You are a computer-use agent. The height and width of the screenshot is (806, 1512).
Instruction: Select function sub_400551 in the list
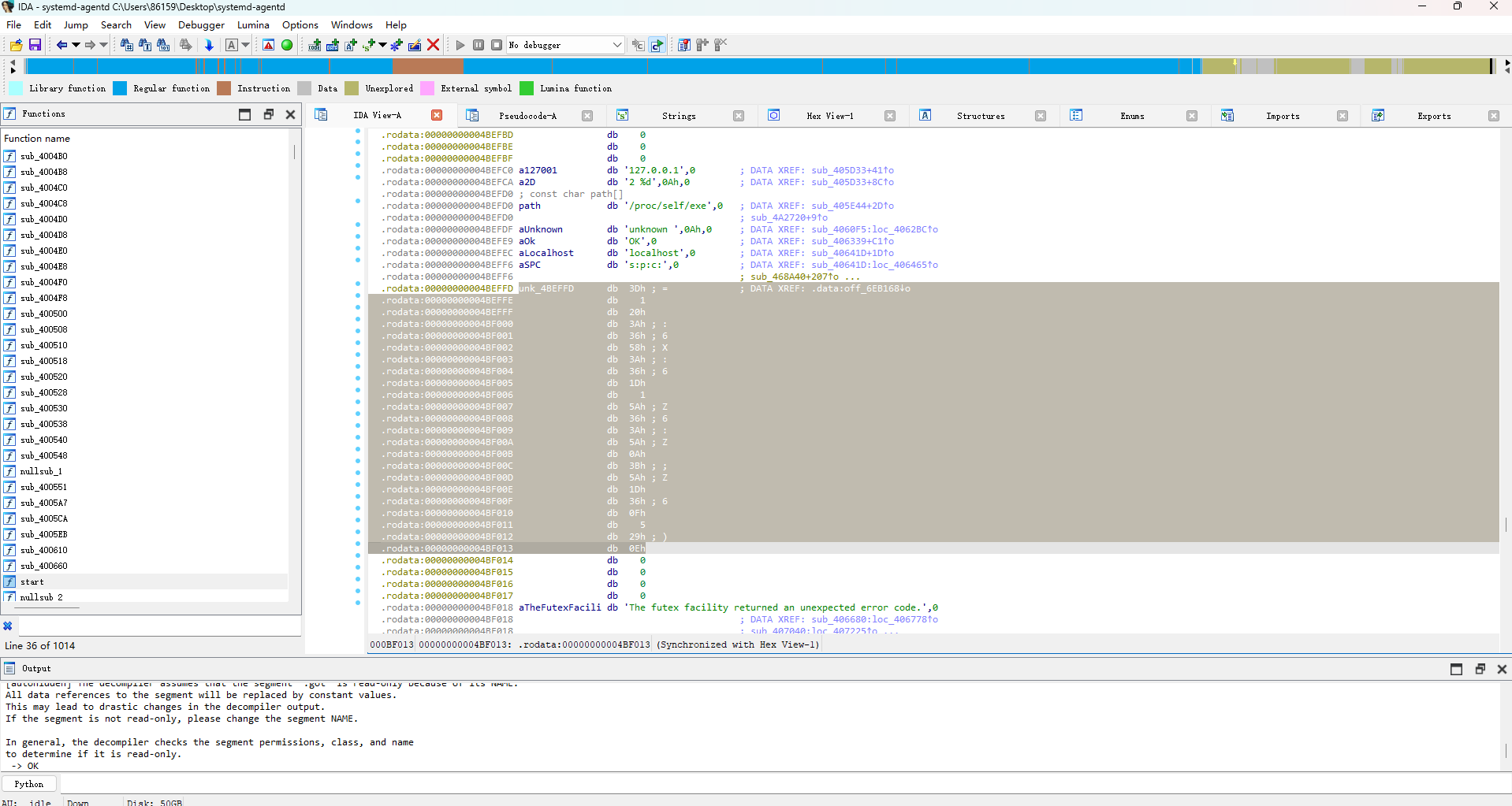(x=44, y=487)
